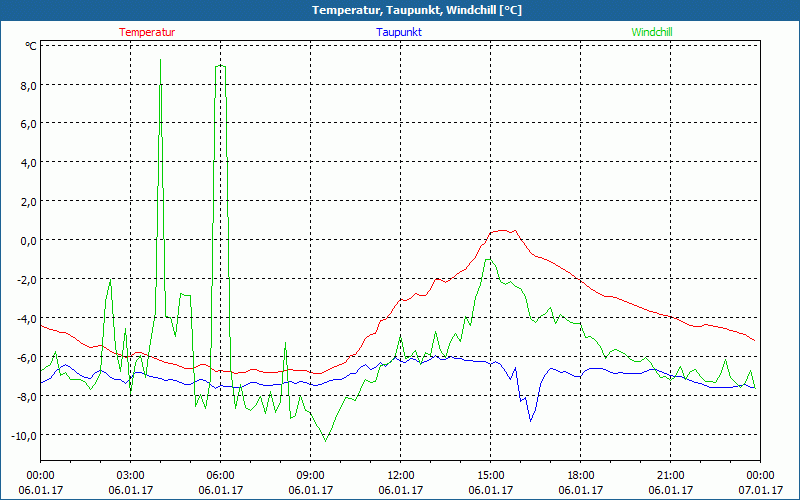Click the green Windchill legend label
The width and height of the screenshot is (800, 500).
[x=652, y=32]
